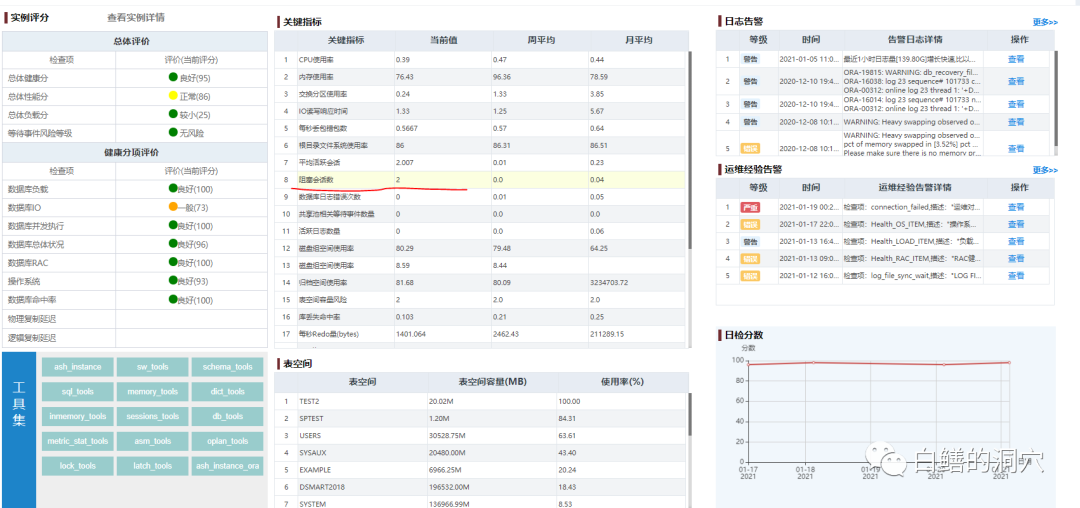Click yellow status dot for 总体性能分
1080x508 pixels.
[x=173, y=96]
